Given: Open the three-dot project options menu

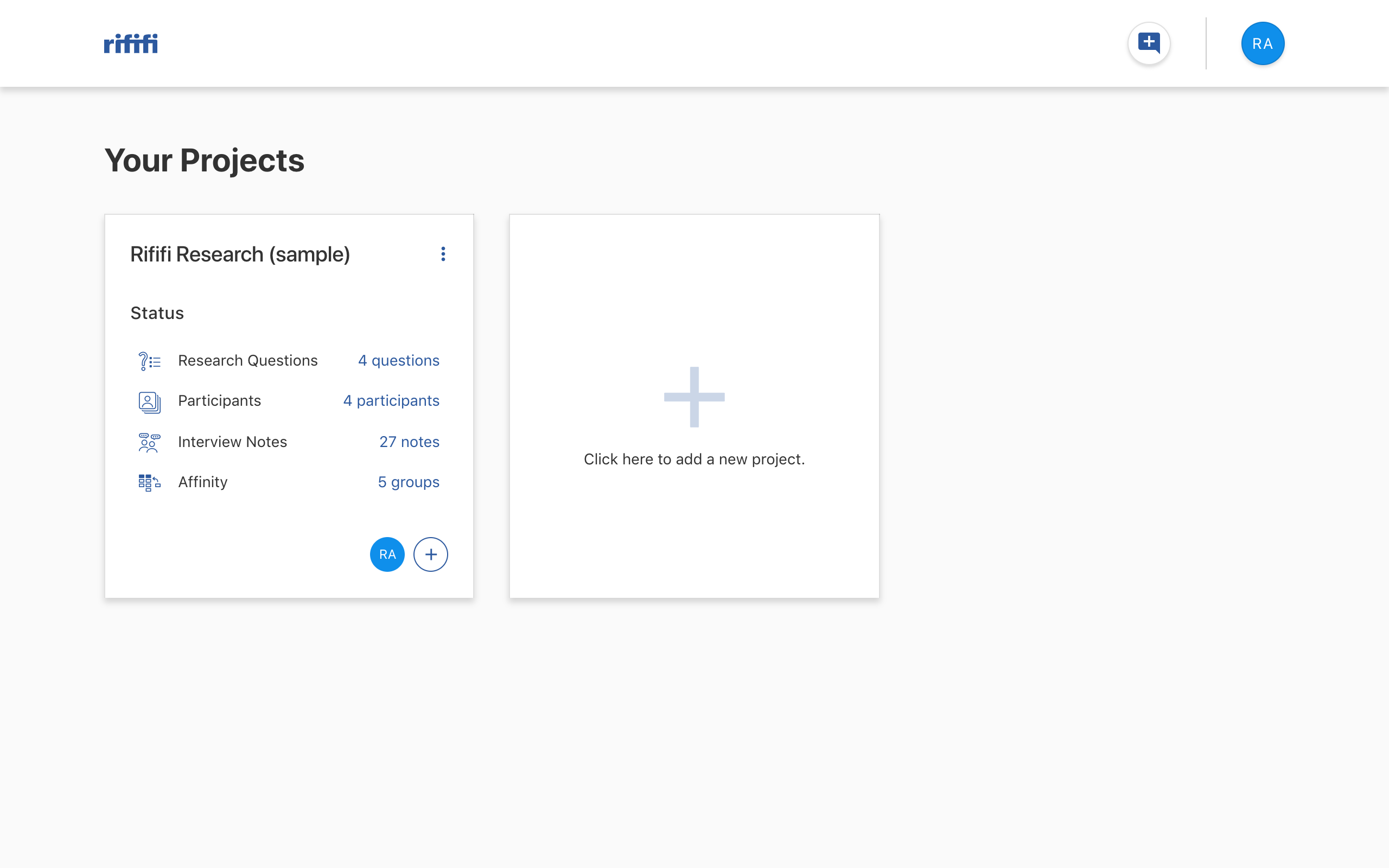Looking at the screenshot, I should (443, 254).
